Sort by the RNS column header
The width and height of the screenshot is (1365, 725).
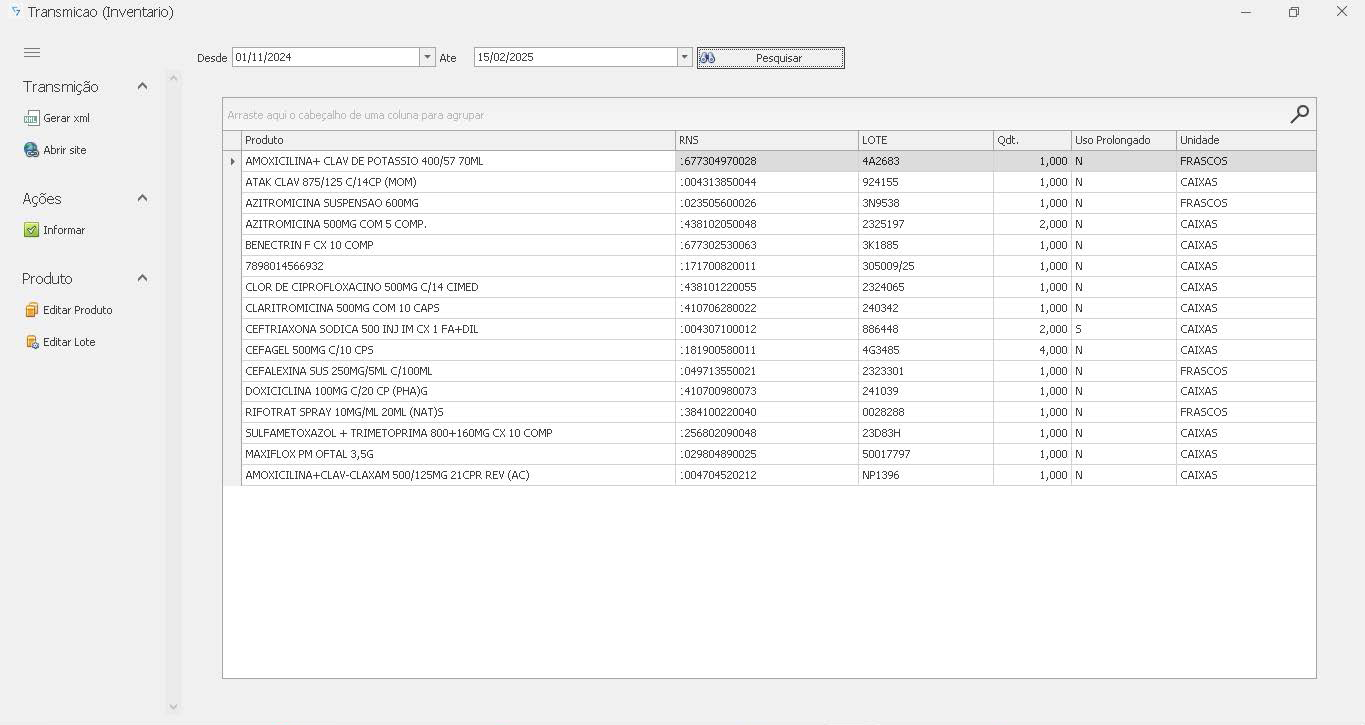pyautogui.click(x=767, y=140)
